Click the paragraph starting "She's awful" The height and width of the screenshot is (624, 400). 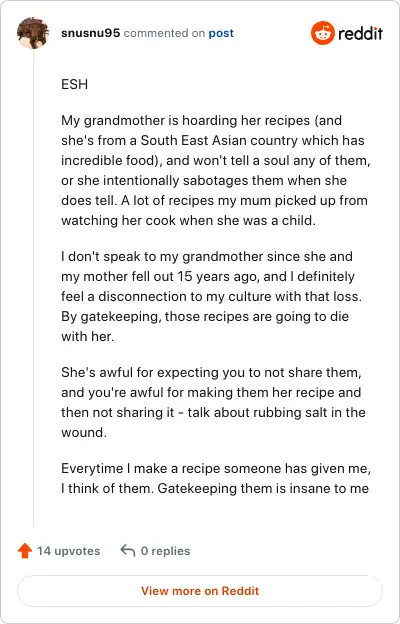point(213,402)
